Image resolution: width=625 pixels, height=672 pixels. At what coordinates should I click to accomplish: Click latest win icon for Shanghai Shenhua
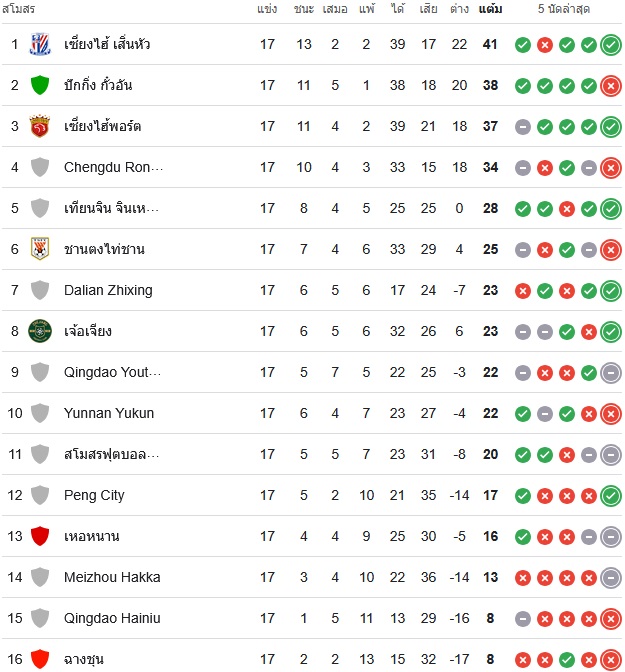[x=611, y=45]
